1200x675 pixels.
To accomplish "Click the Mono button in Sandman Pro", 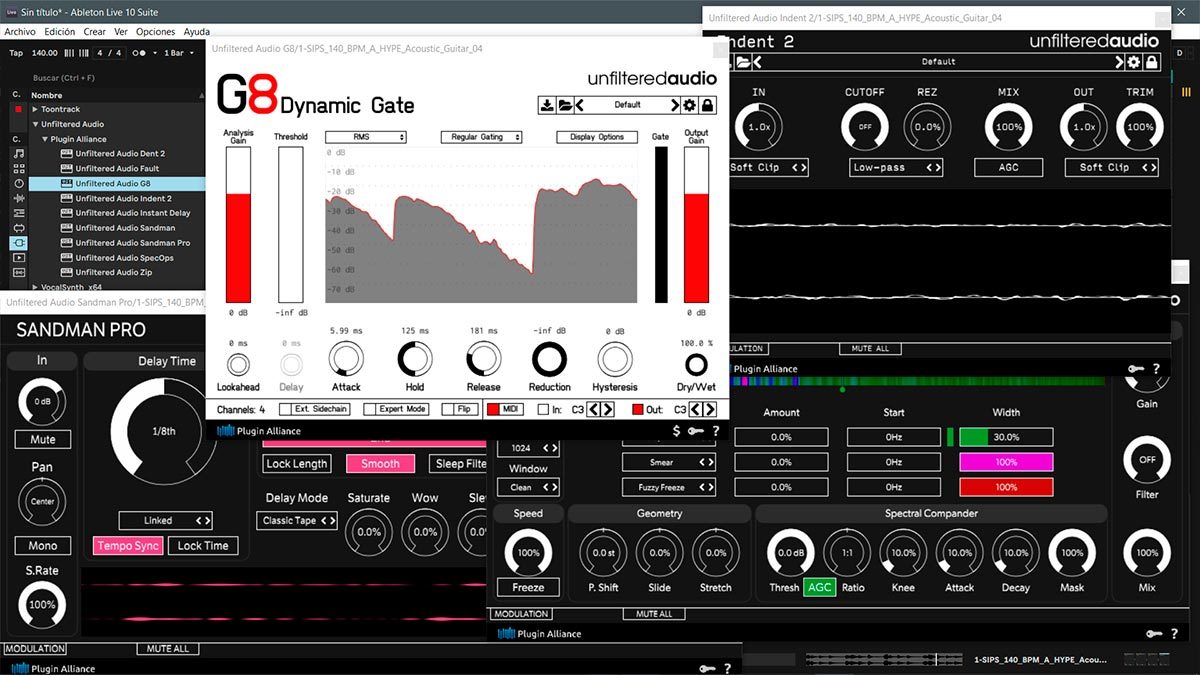I will coord(43,546).
